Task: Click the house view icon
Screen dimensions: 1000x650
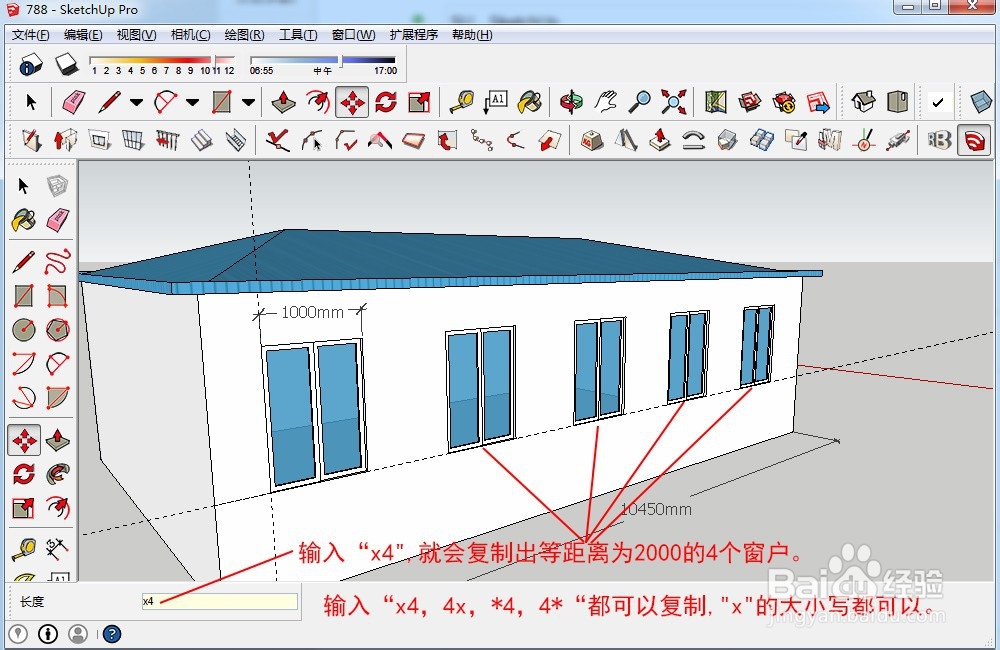Action: tap(863, 102)
